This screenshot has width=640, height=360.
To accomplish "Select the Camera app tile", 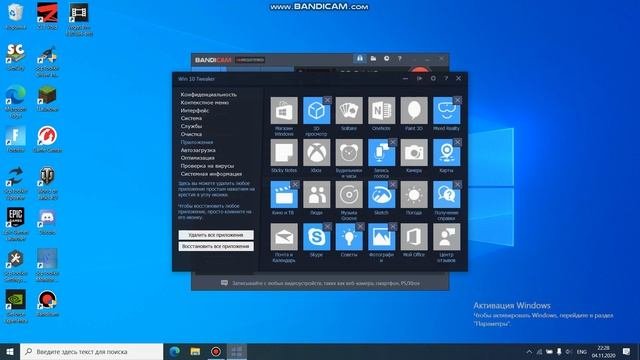I will [414, 153].
